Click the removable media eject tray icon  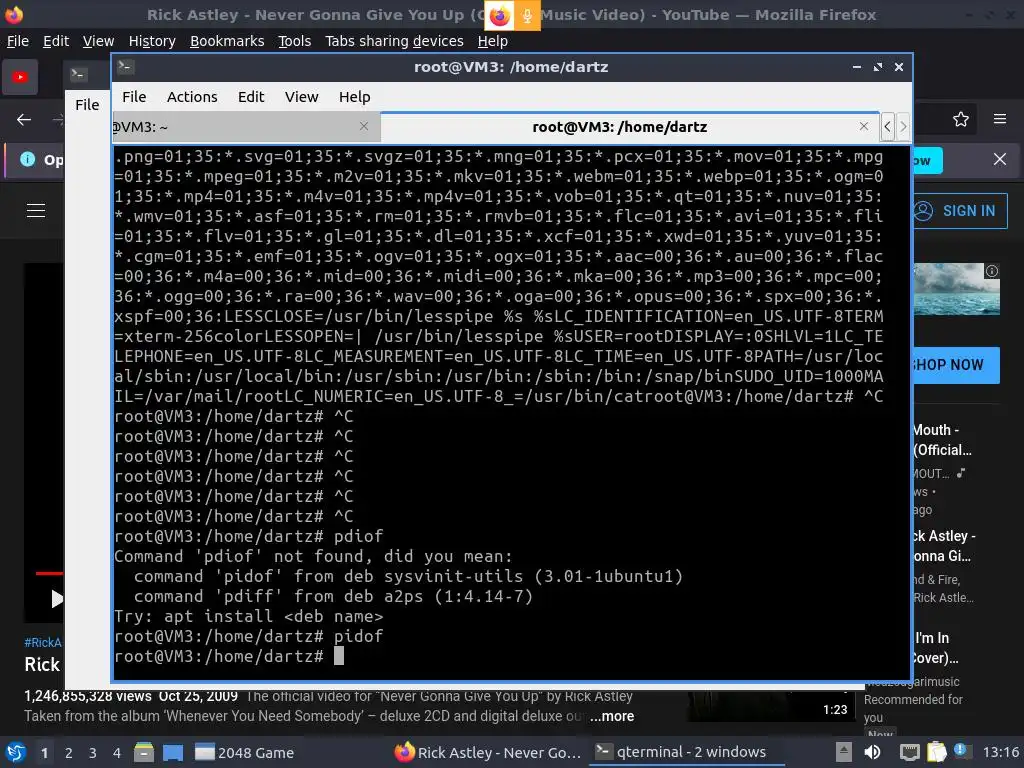(x=844, y=752)
